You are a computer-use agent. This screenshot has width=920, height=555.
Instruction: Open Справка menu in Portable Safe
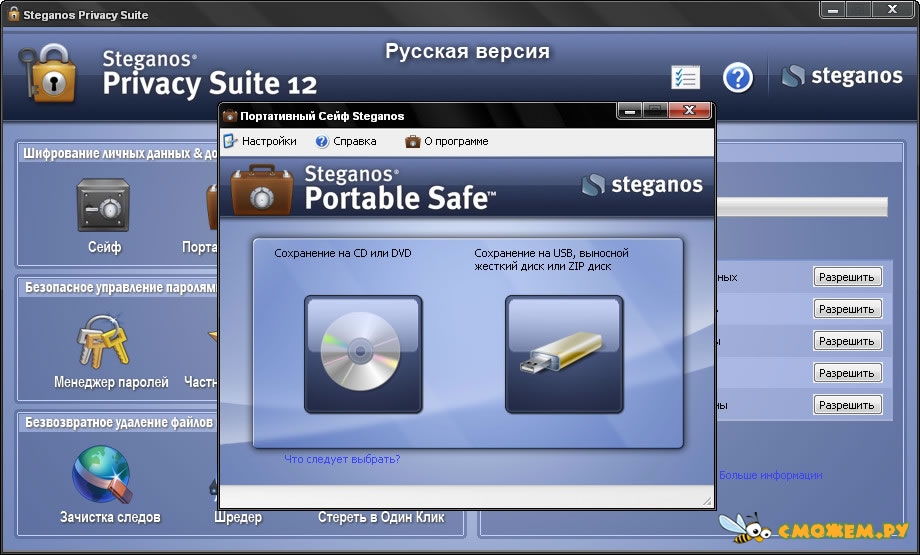pos(346,141)
